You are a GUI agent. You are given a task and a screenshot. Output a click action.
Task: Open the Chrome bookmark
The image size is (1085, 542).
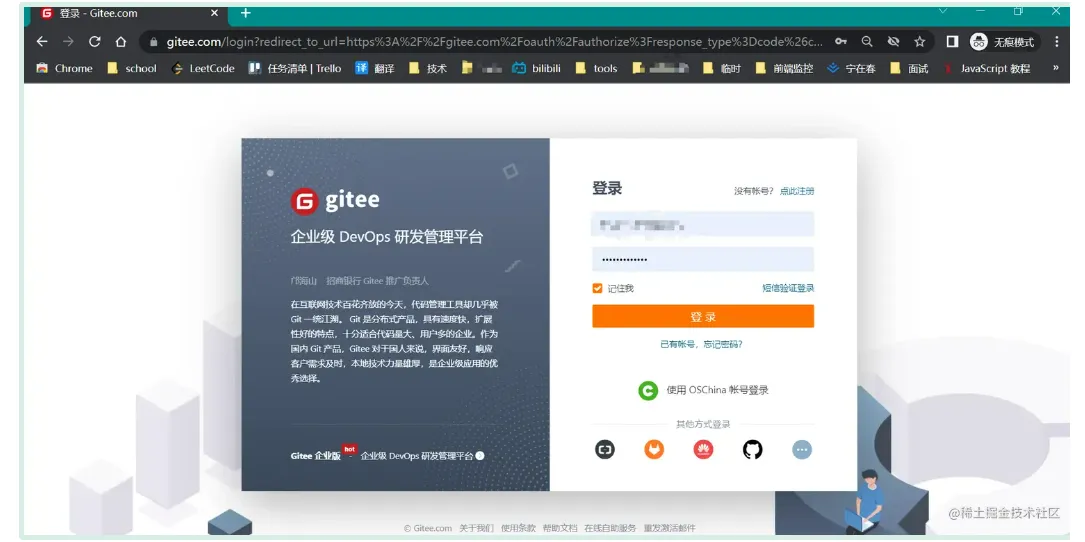point(64,69)
